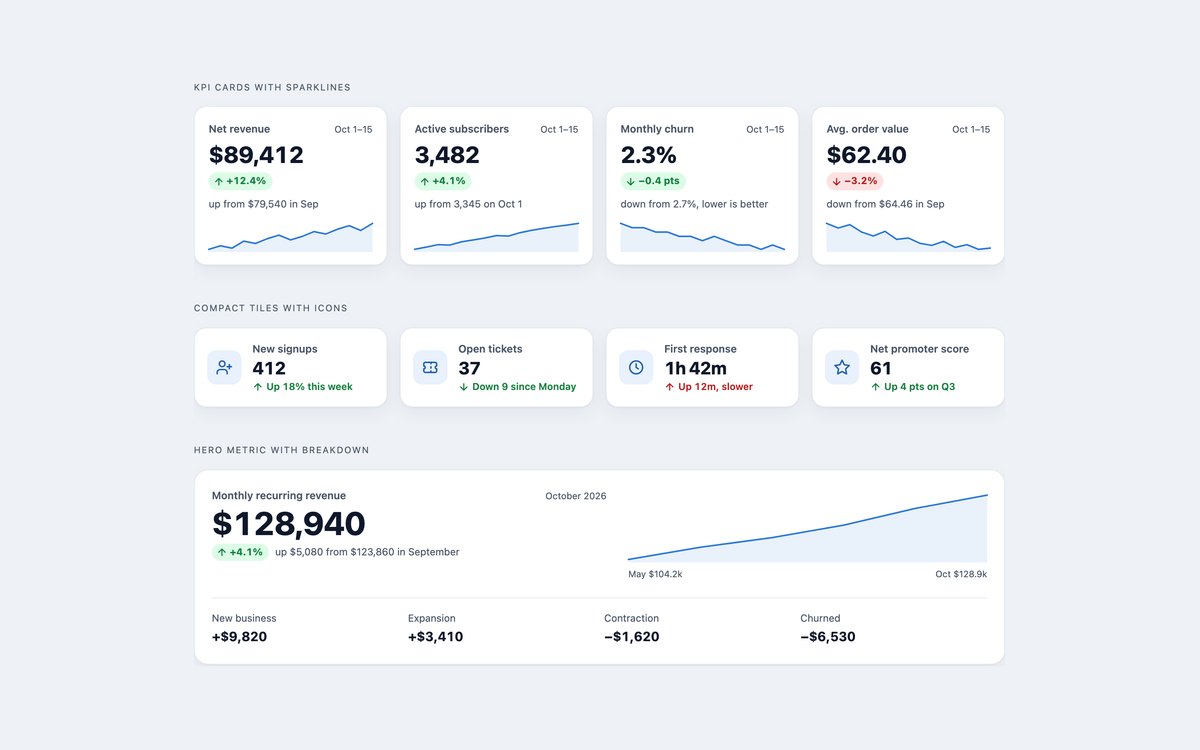Click the 'HERO METRIC WITH BREAKDOWN' heading

pos(282,450)
